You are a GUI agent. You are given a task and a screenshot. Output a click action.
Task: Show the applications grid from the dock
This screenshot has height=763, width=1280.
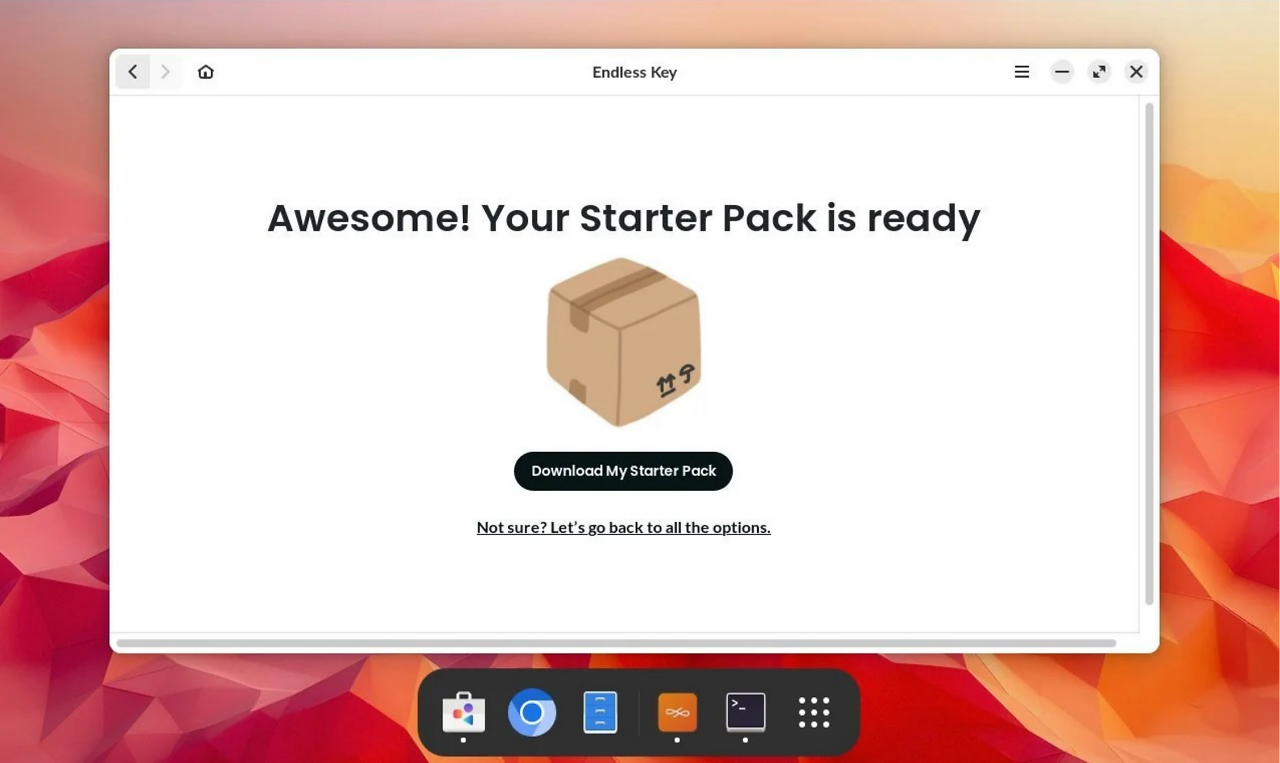click(x=814, y=713)
